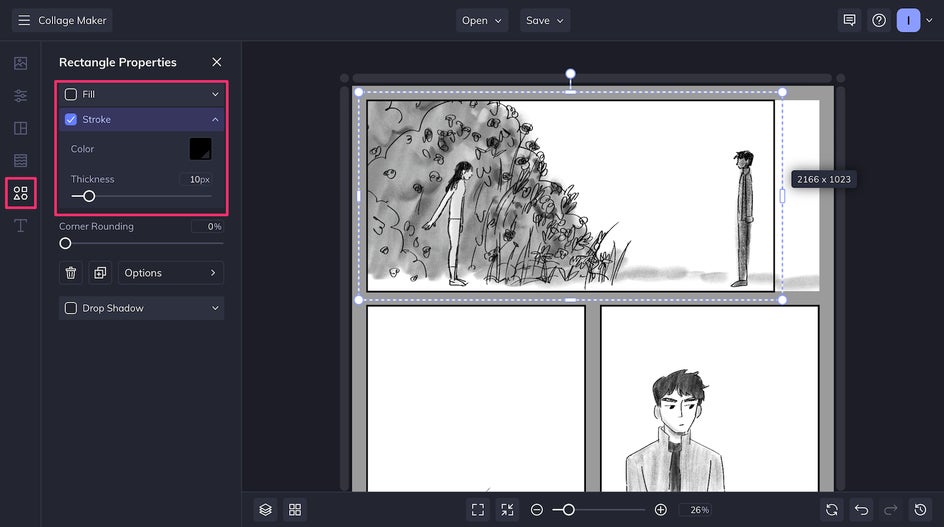Close the Rectangle Properties panel

point(217,62)
